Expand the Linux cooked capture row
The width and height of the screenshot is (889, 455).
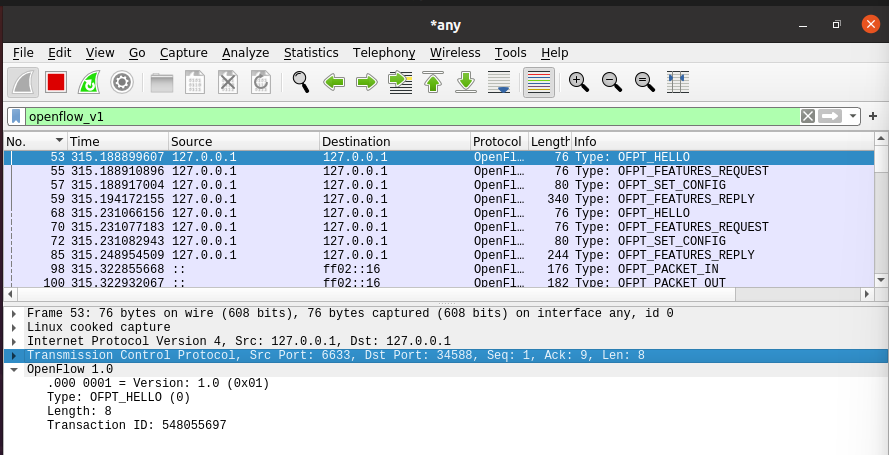click(14, 328)
